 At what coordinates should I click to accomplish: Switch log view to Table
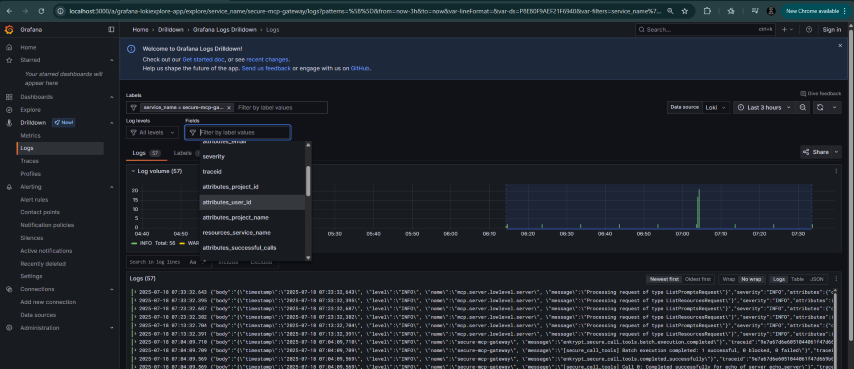click(x=797, y=279)
